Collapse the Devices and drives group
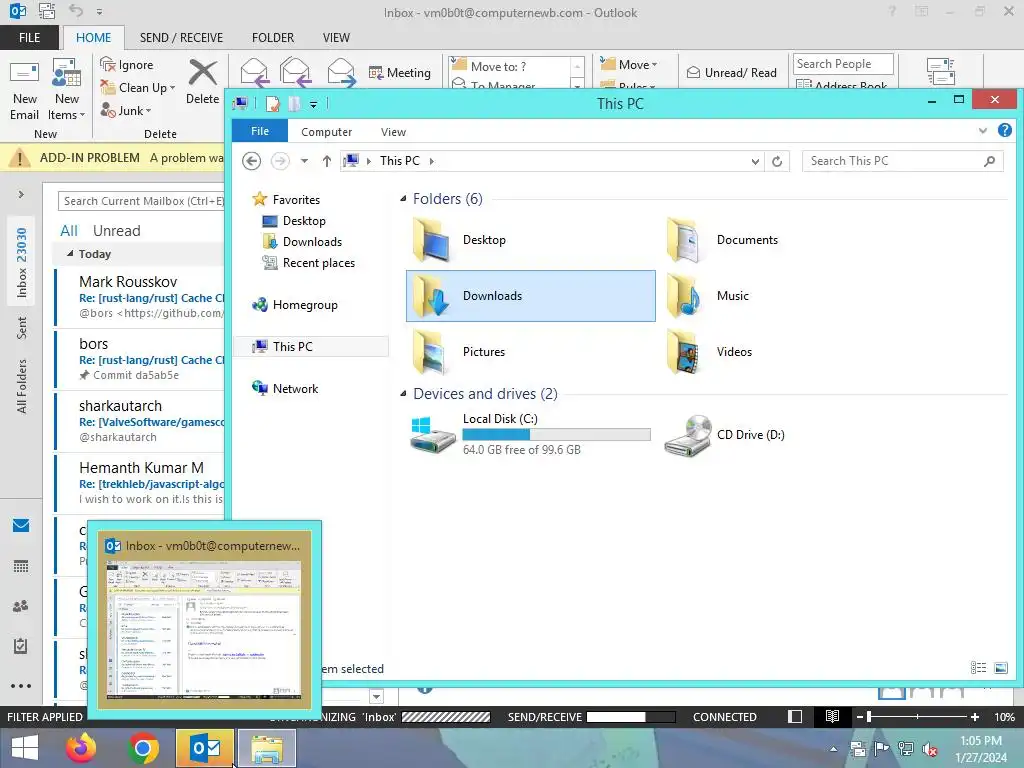1024x768 pixels. [403, 393]
